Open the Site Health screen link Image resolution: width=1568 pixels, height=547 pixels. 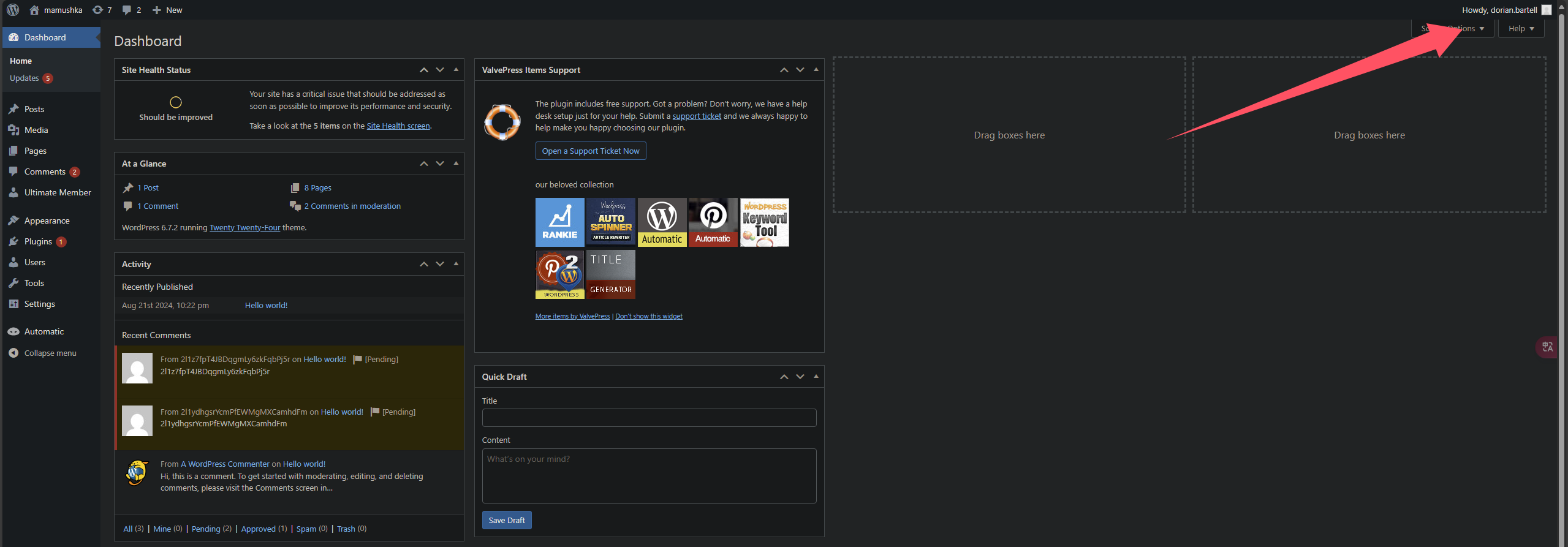398,126
